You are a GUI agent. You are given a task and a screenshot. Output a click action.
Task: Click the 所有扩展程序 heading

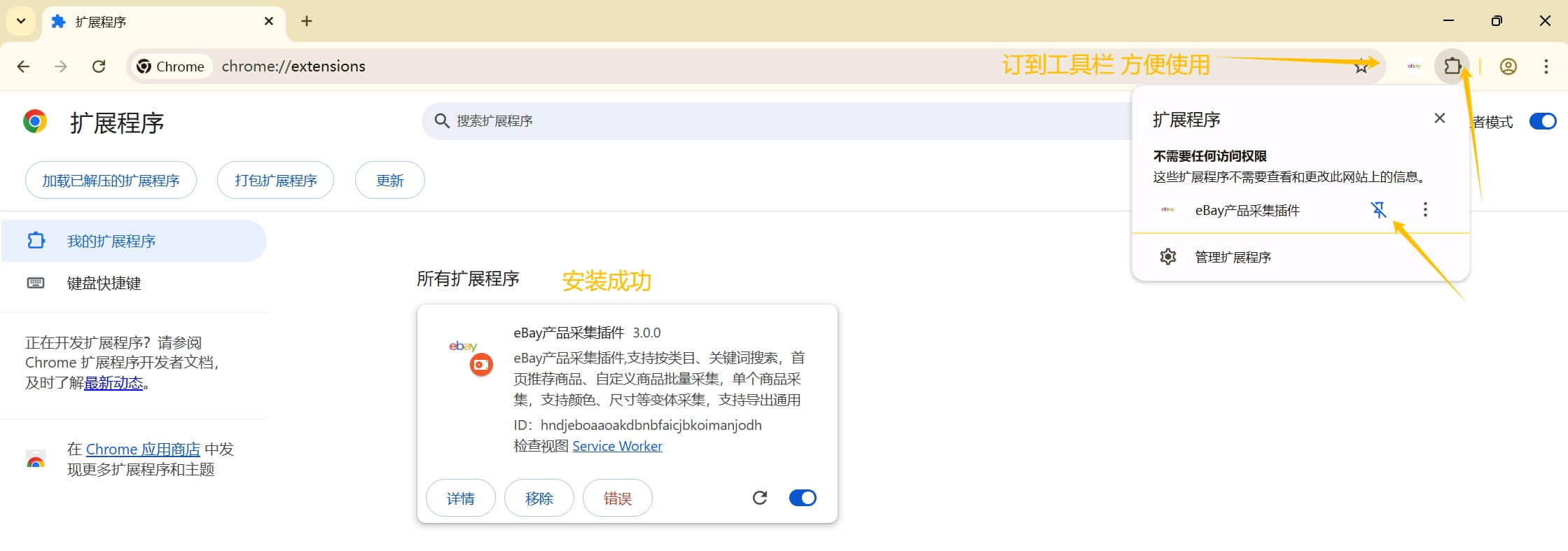click(468, 279)
